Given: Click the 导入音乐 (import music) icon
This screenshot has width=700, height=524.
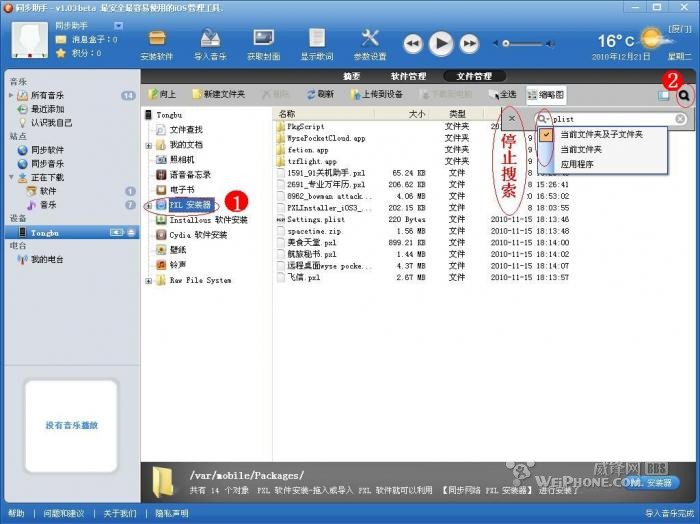Looking at the screenshot, I should [210, 43].
